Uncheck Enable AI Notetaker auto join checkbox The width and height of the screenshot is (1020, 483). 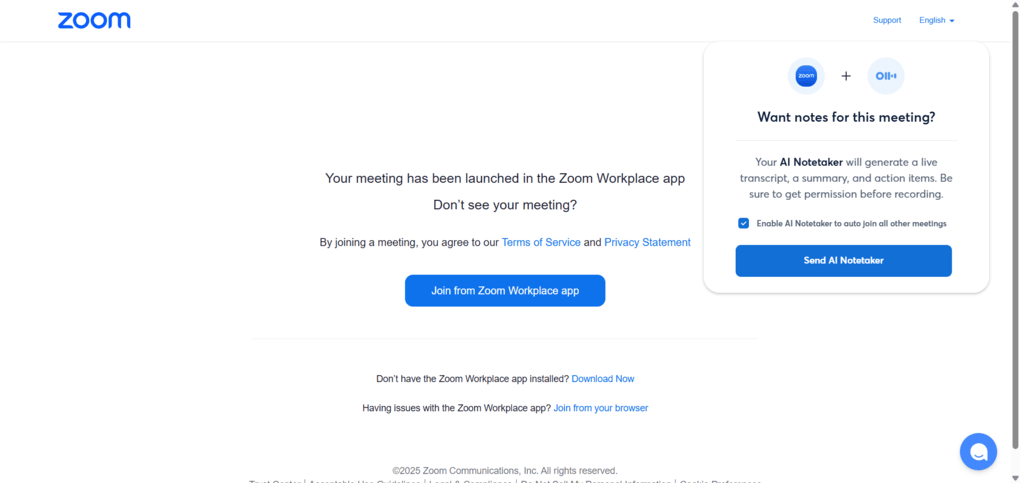(744, 223)
